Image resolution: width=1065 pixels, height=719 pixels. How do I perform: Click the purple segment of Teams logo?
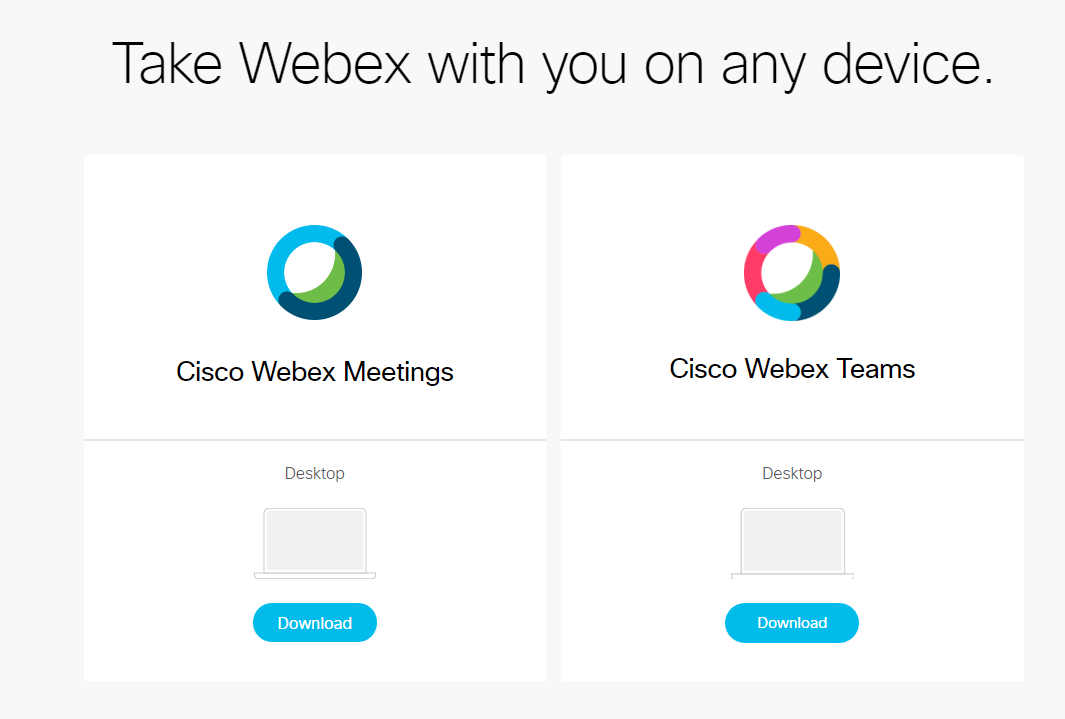[777, 238]
